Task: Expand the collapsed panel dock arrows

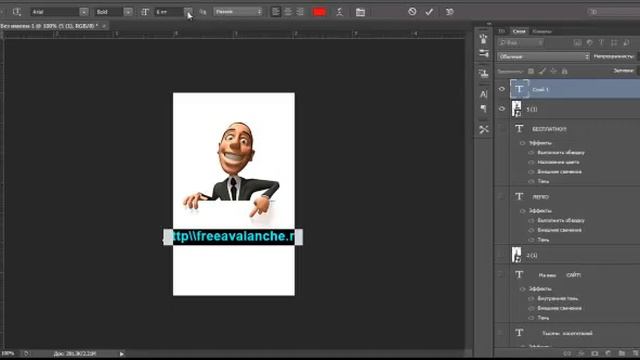Action: pos(489,24)
